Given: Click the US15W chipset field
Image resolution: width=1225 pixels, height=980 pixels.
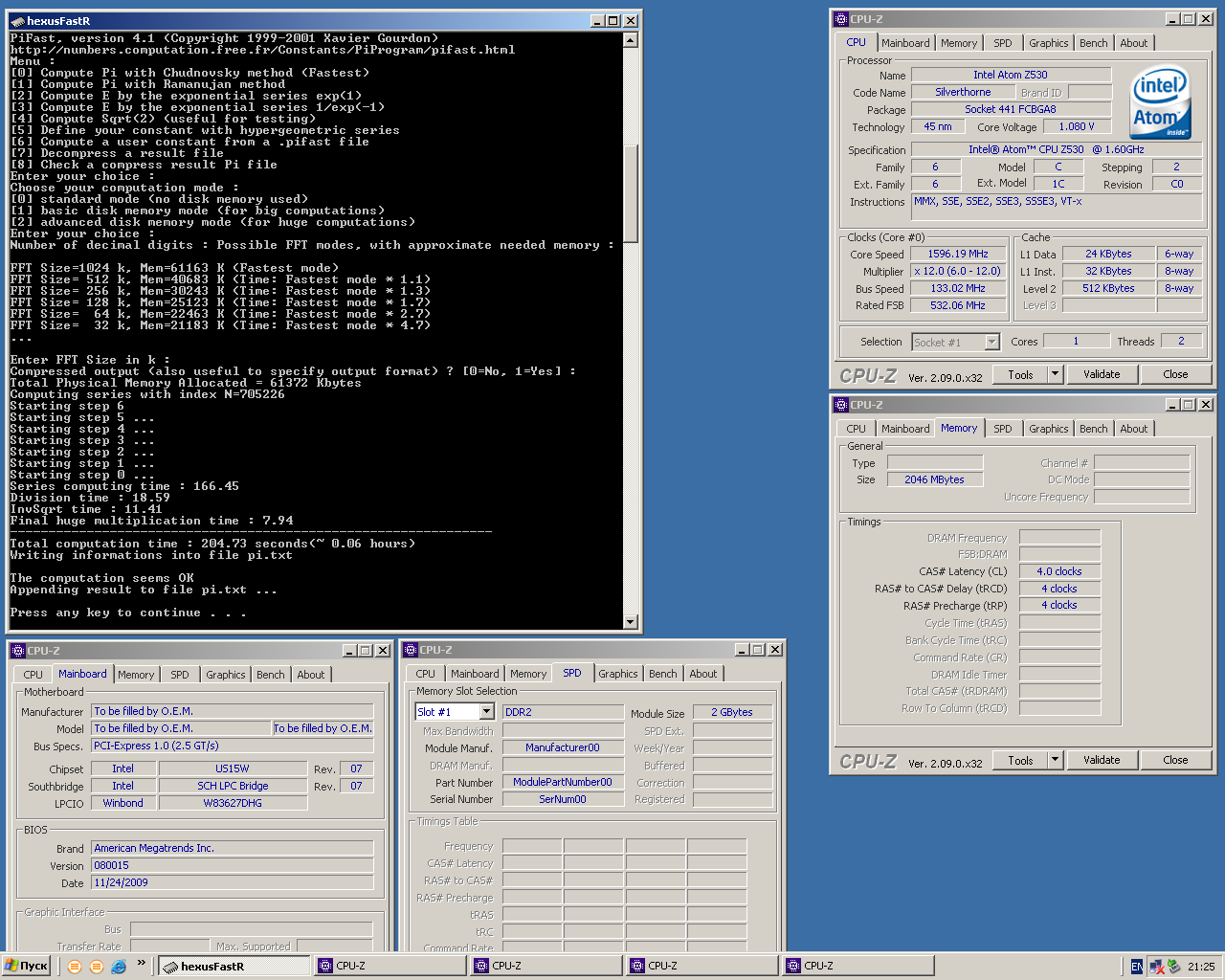Looking at the screenshot, I should point(233,768).
